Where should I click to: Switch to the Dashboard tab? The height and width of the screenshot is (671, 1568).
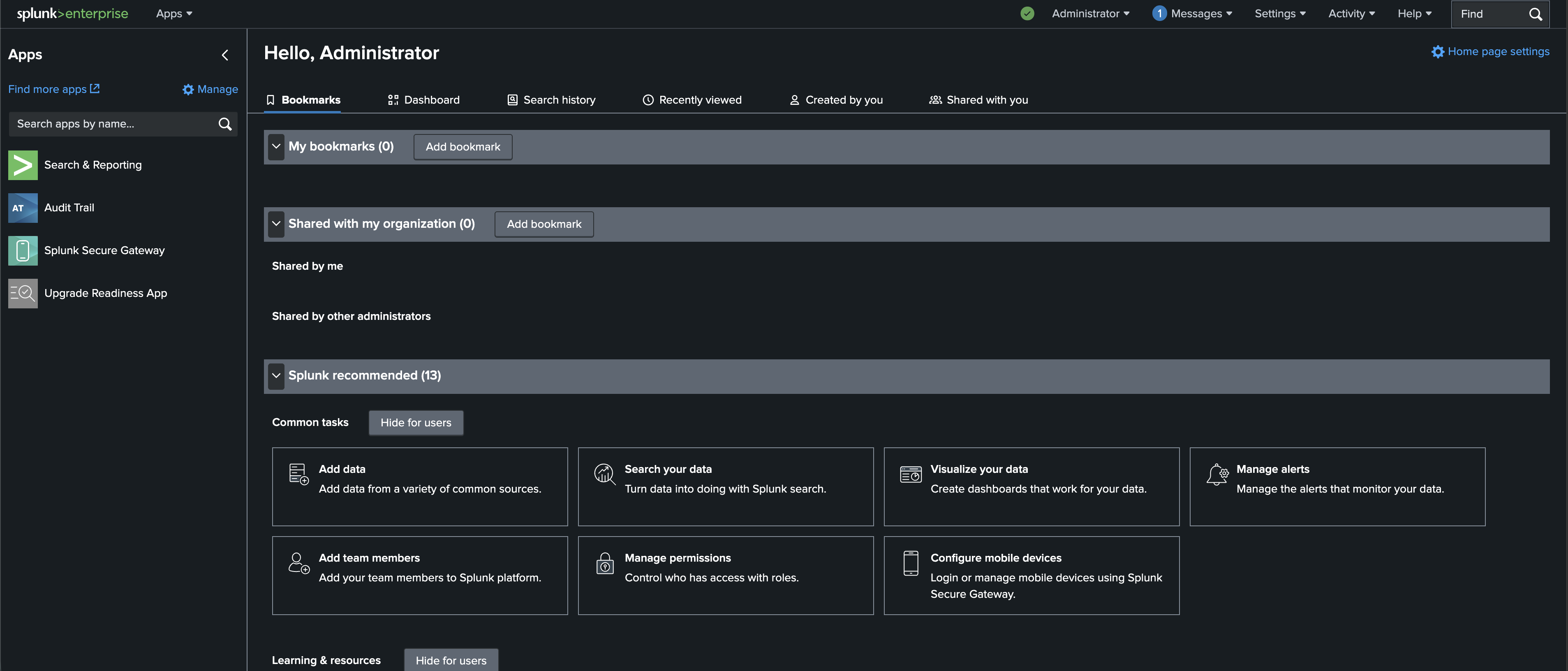click(x=423, y=100)
